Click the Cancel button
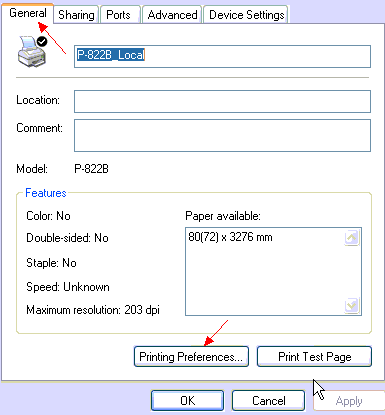385x415 pixels. coord(268,400)
